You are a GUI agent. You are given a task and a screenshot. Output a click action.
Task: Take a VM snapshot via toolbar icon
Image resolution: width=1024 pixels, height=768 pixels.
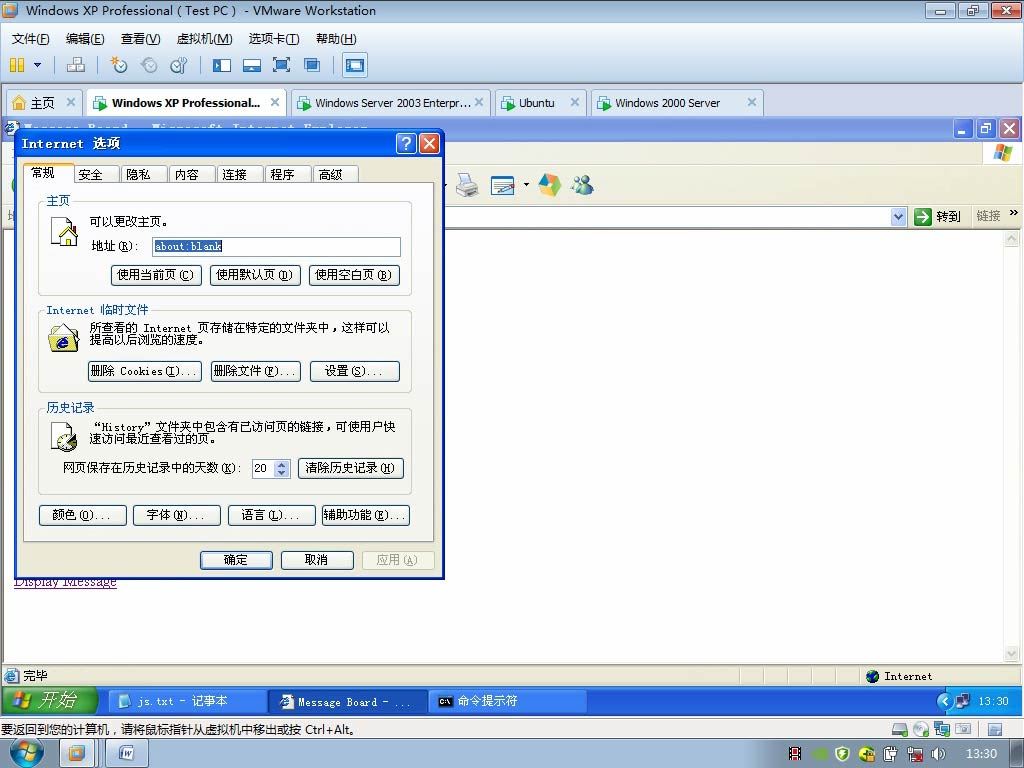coord(118,65)
